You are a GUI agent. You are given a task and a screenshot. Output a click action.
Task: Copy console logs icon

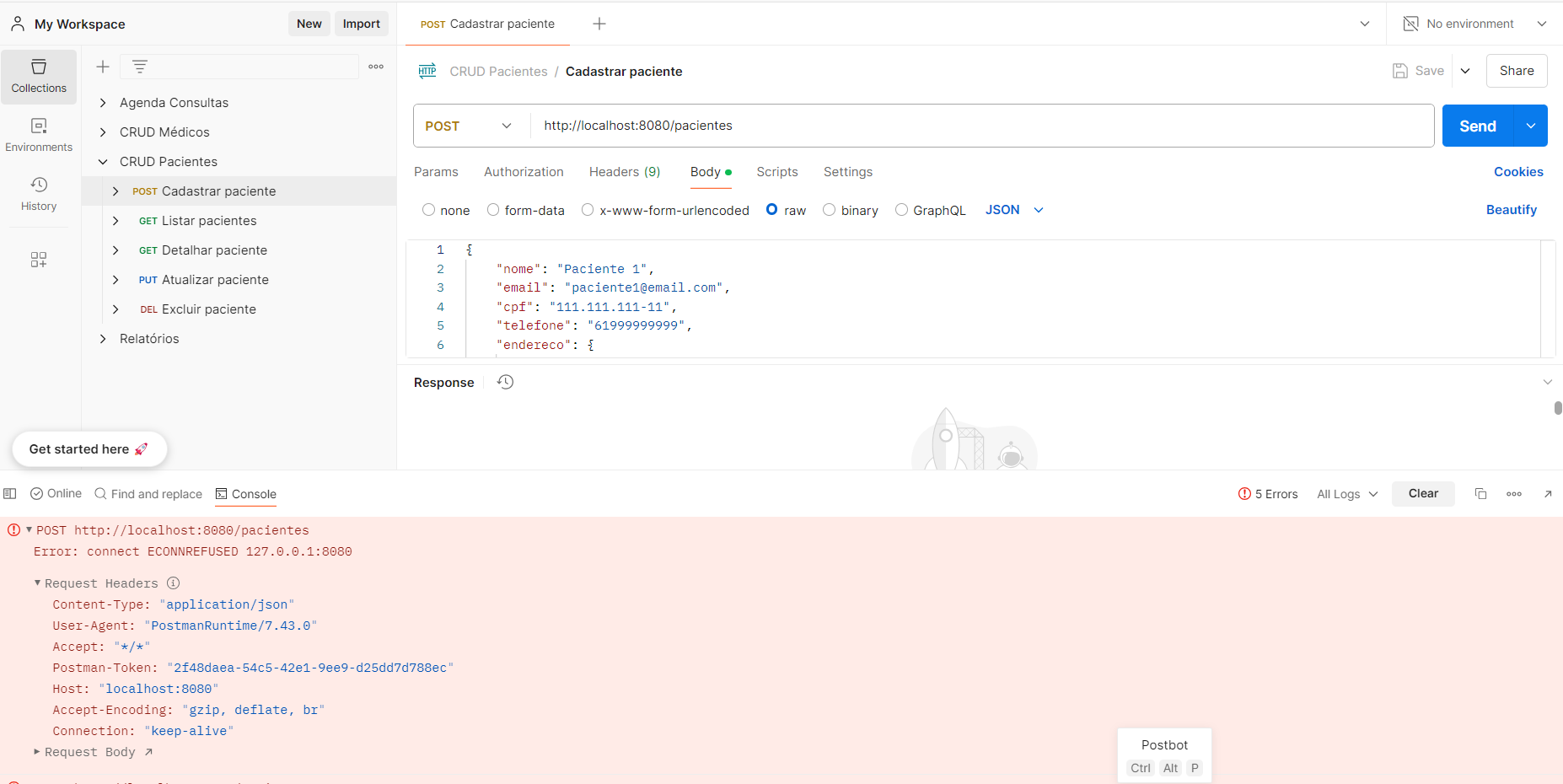[x=1480, y=494]
